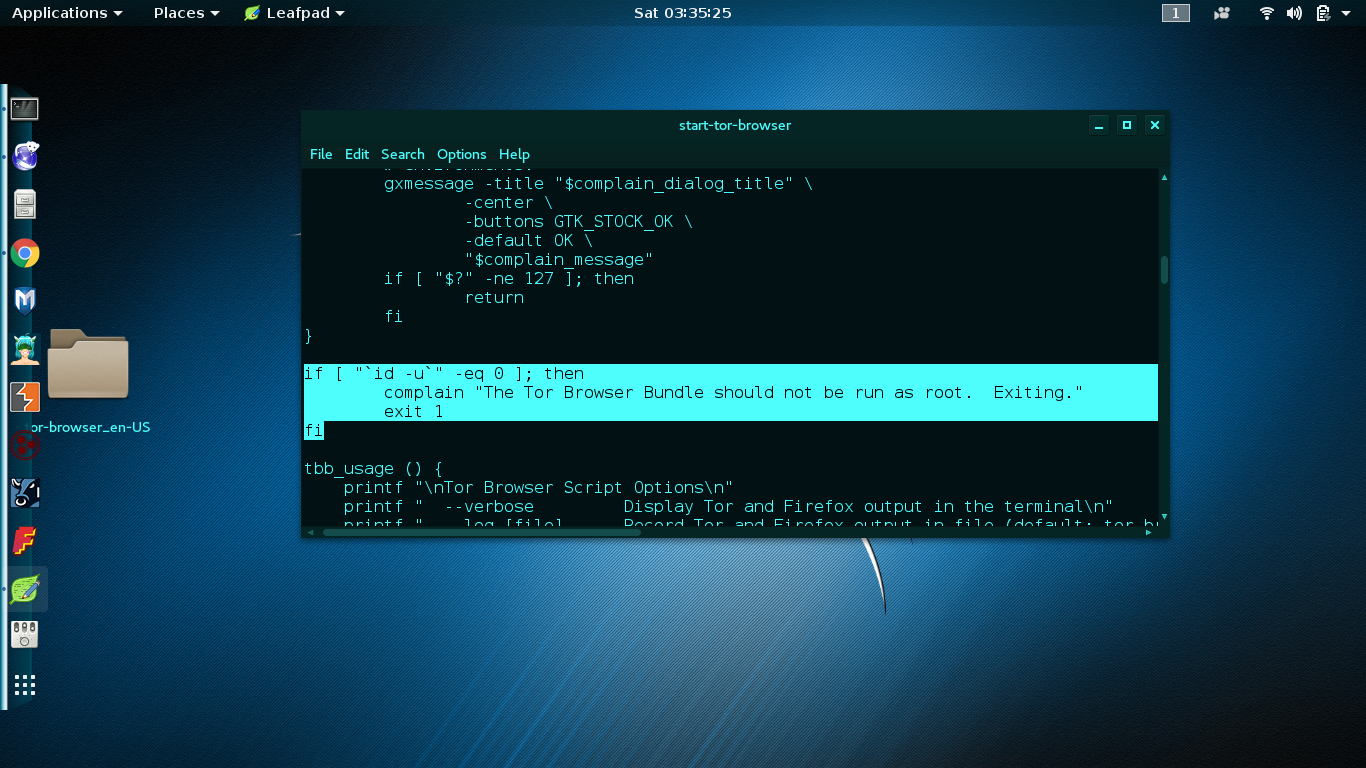
Task: Click the horizontal scrollbar thumb in Leafpad
Action: pyautogui.click(x=481, y=532)
